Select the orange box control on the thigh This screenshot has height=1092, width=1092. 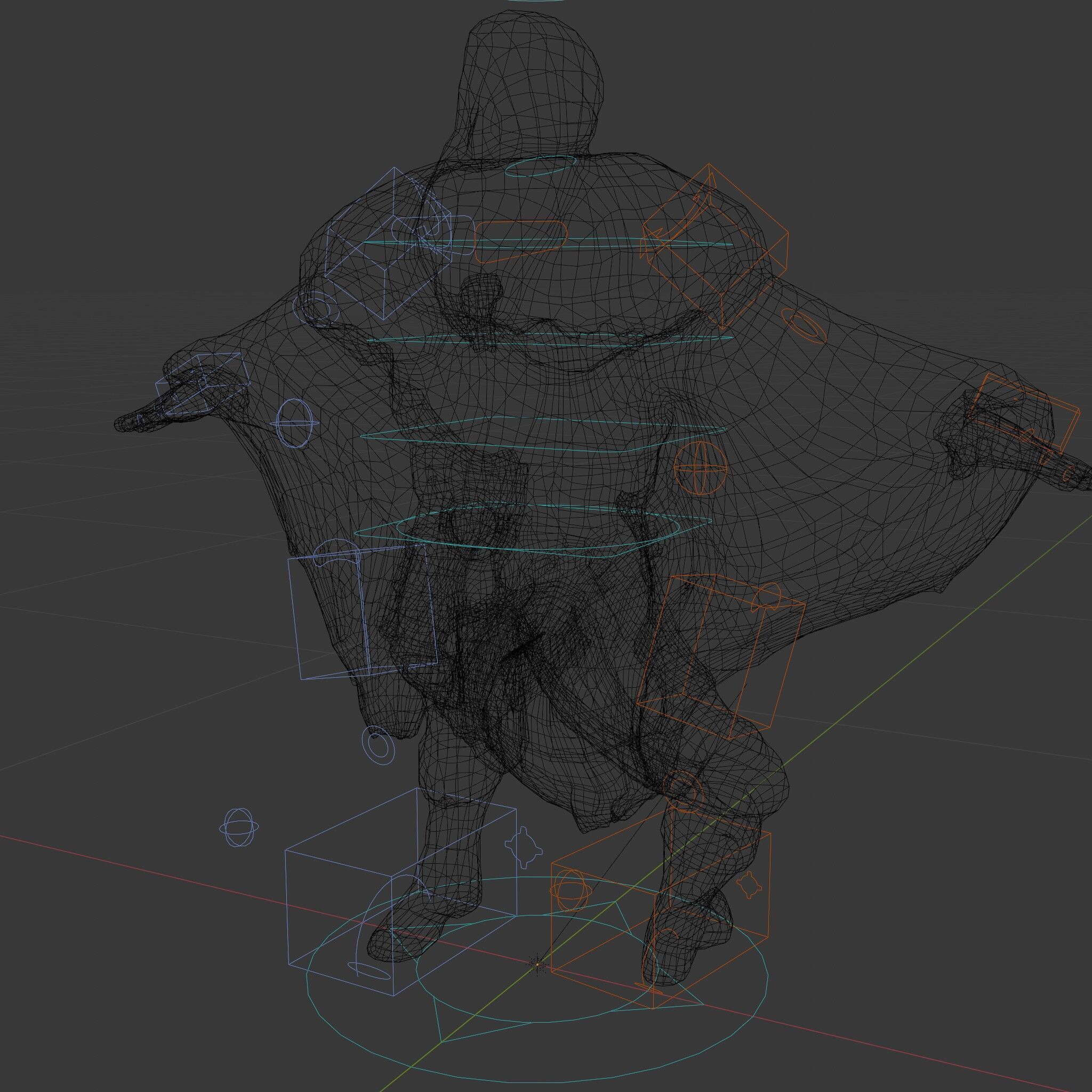tap(721, 657)
